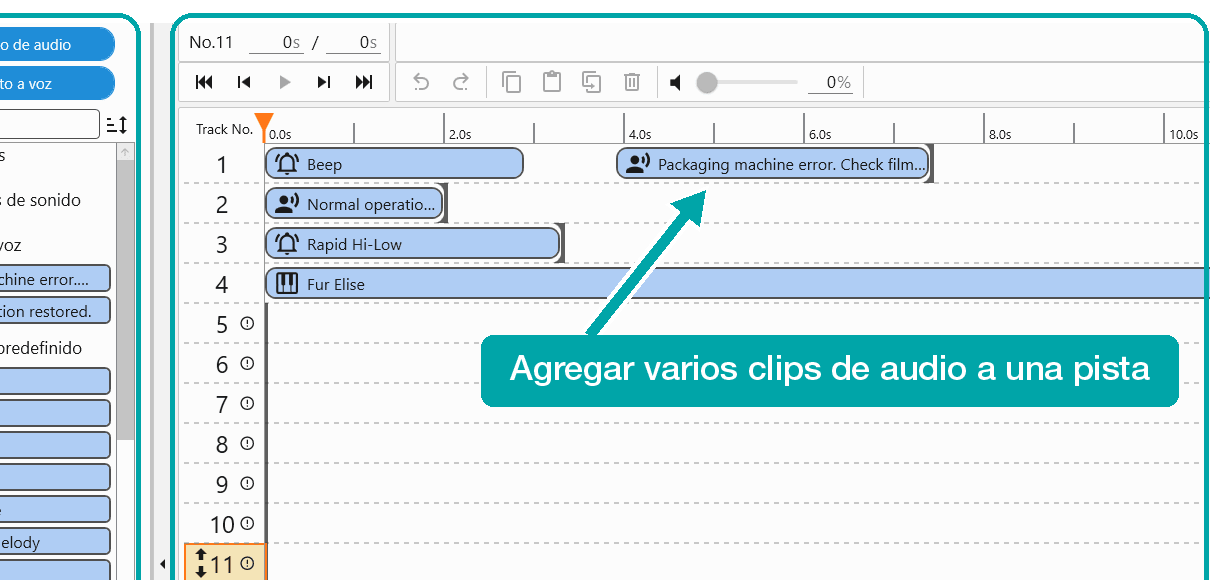Select the Rapid Hi-Low clip on track 3
The width and height of the screenshot is (1210, 580).
[x=412, y=244]
